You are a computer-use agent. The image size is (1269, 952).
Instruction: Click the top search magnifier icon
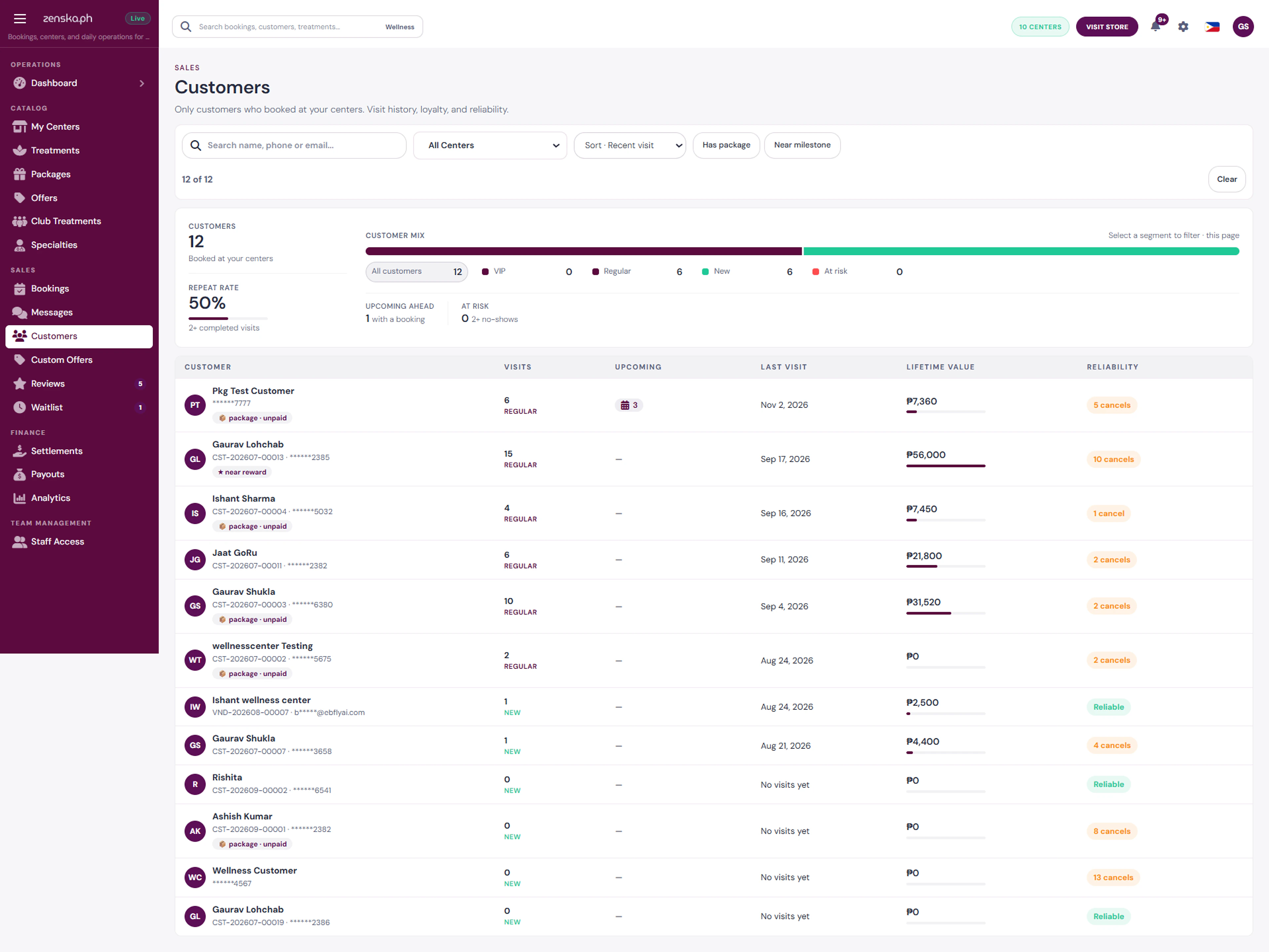[185, 26]
